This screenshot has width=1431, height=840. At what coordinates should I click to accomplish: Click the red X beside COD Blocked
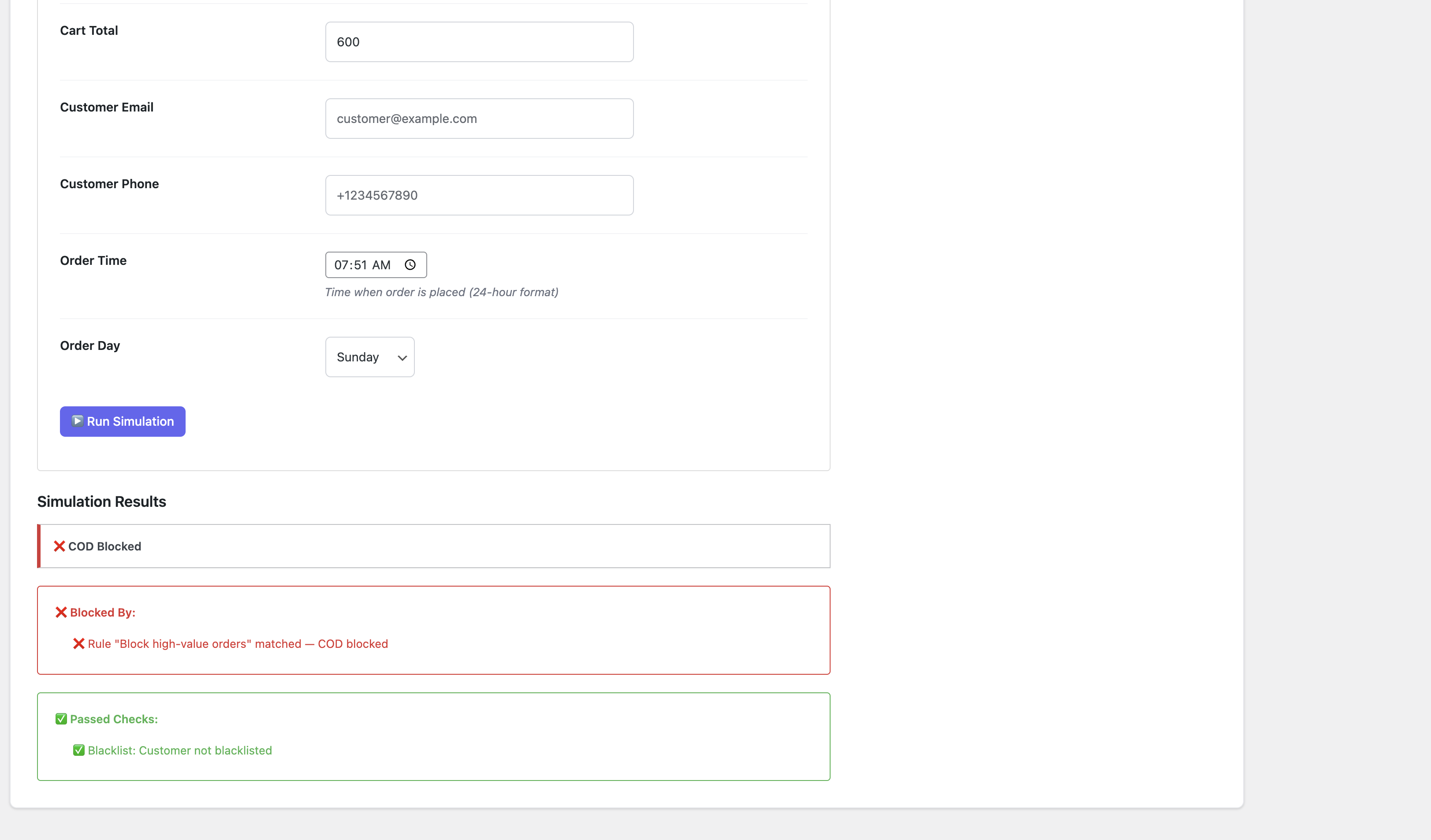(x=59, y=546)
